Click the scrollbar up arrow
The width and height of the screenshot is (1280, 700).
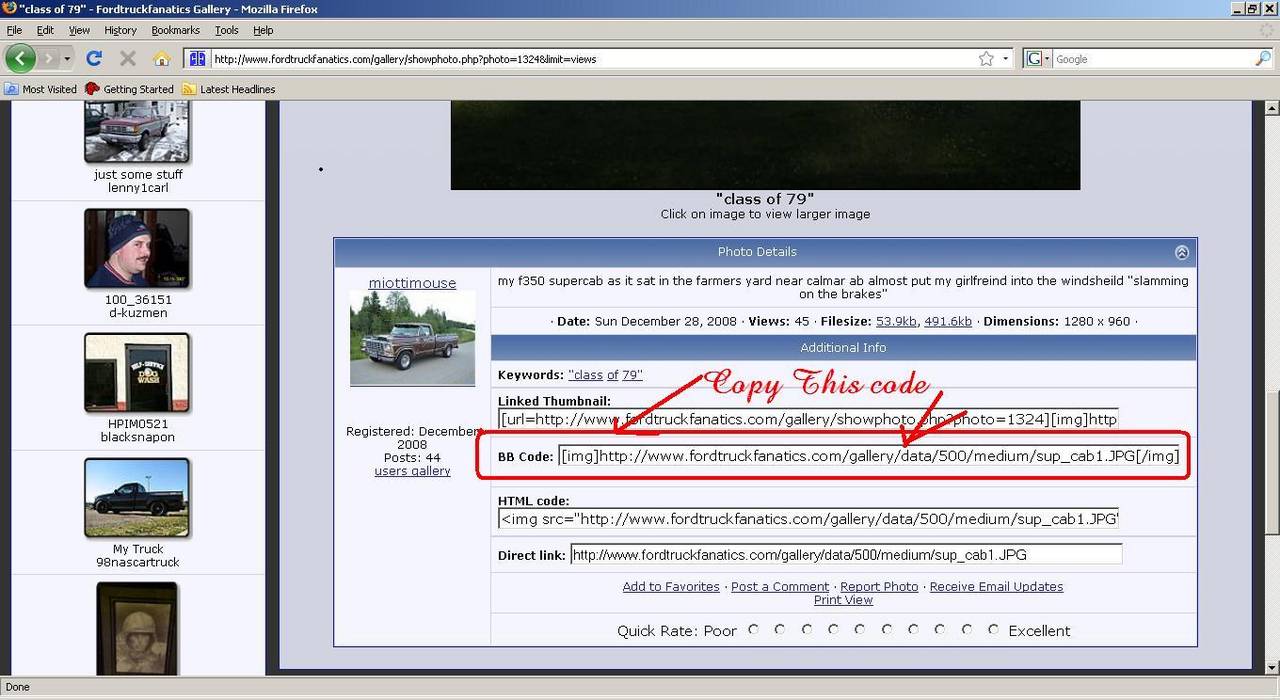(x=1271, y=108)
